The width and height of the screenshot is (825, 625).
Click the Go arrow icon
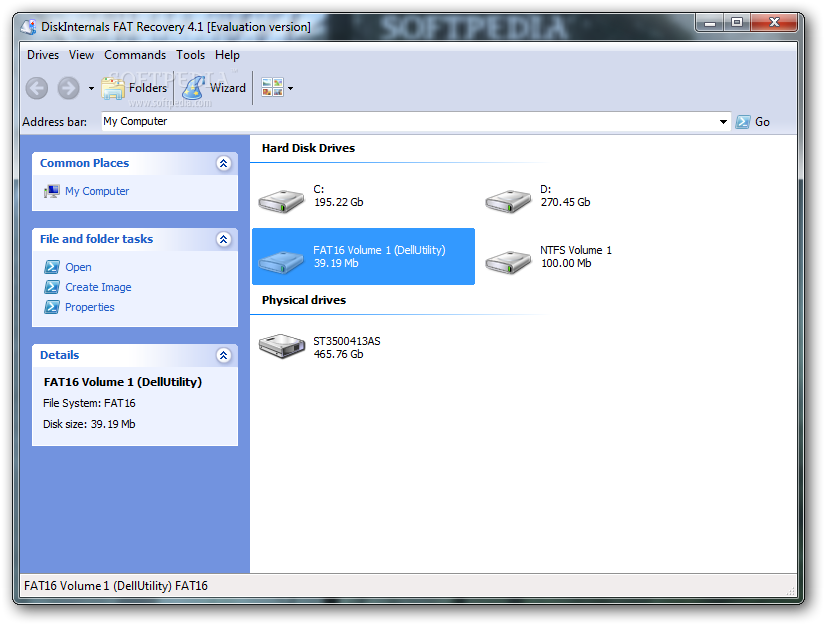coord(743,122)
